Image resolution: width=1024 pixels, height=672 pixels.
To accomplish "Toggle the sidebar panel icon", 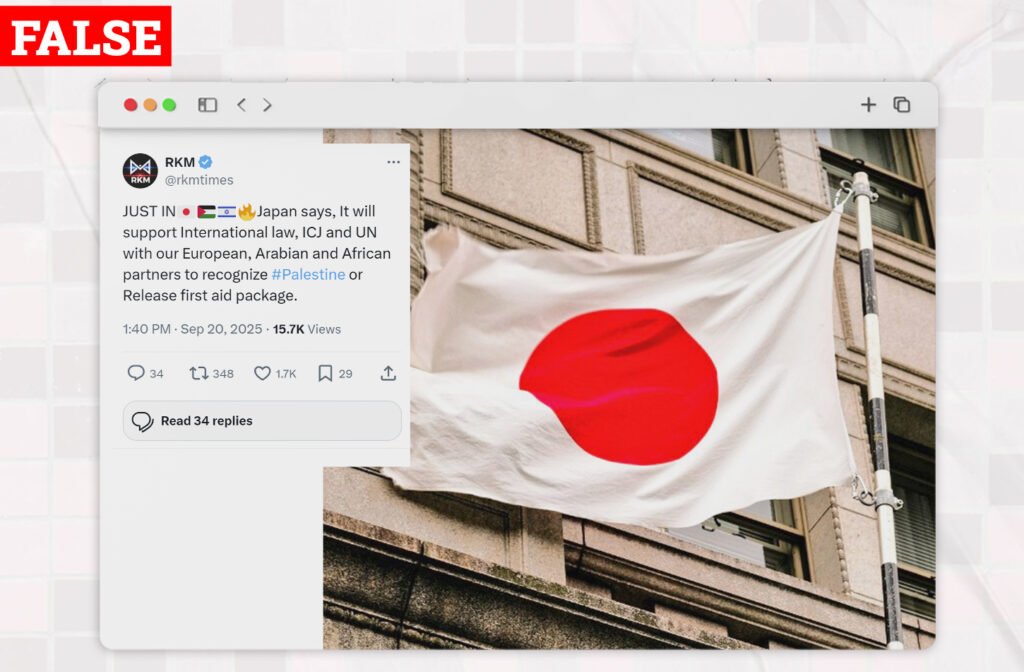I will (207, 104).
